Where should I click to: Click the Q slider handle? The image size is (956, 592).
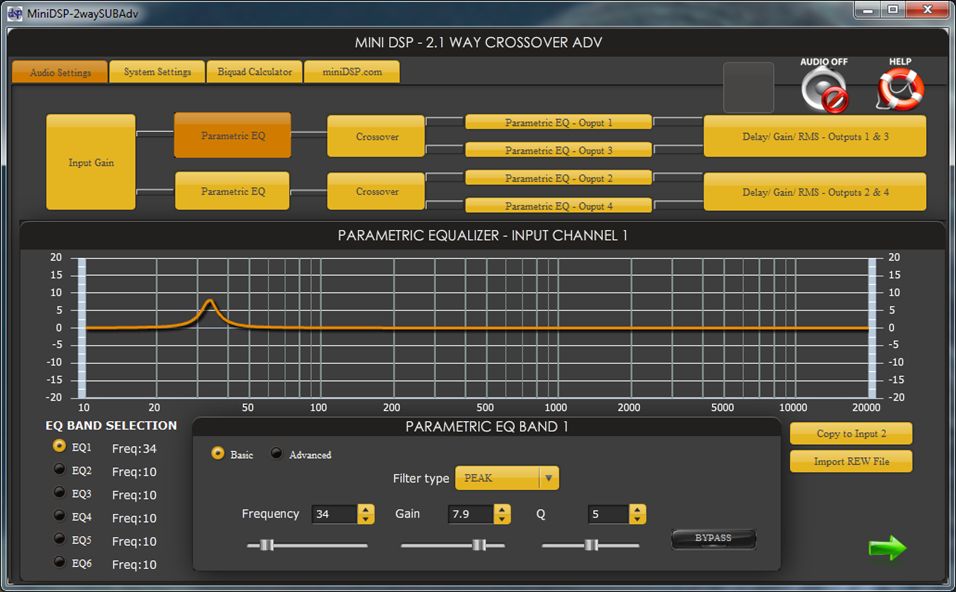591,545
